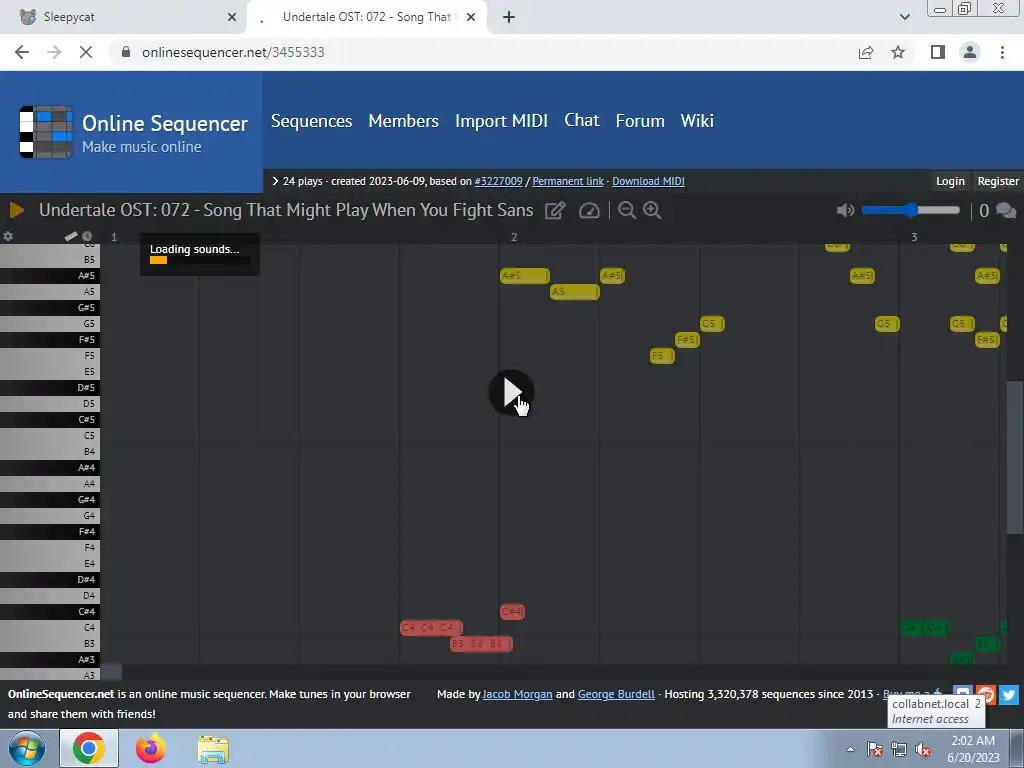Viewport: 1024px width, 768px height.
Task: Click the Login button
Action: (950, 181)
